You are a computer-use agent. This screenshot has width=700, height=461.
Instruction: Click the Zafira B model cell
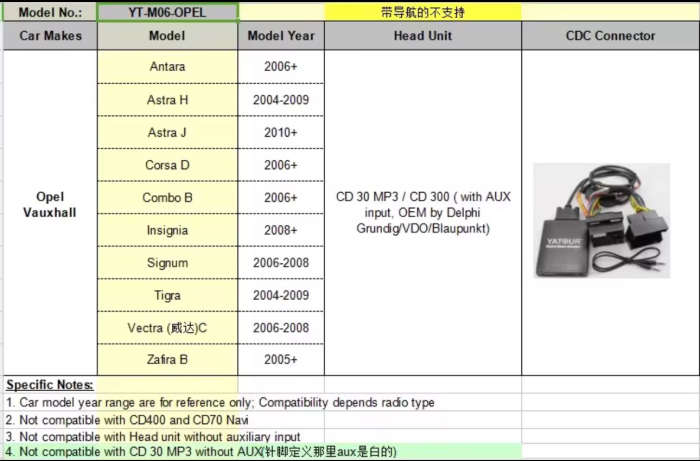[167, 359]
